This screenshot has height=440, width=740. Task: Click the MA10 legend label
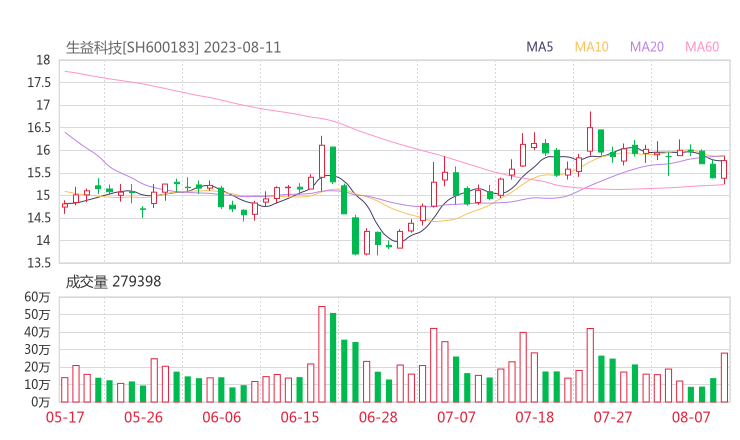click(591, 47)
